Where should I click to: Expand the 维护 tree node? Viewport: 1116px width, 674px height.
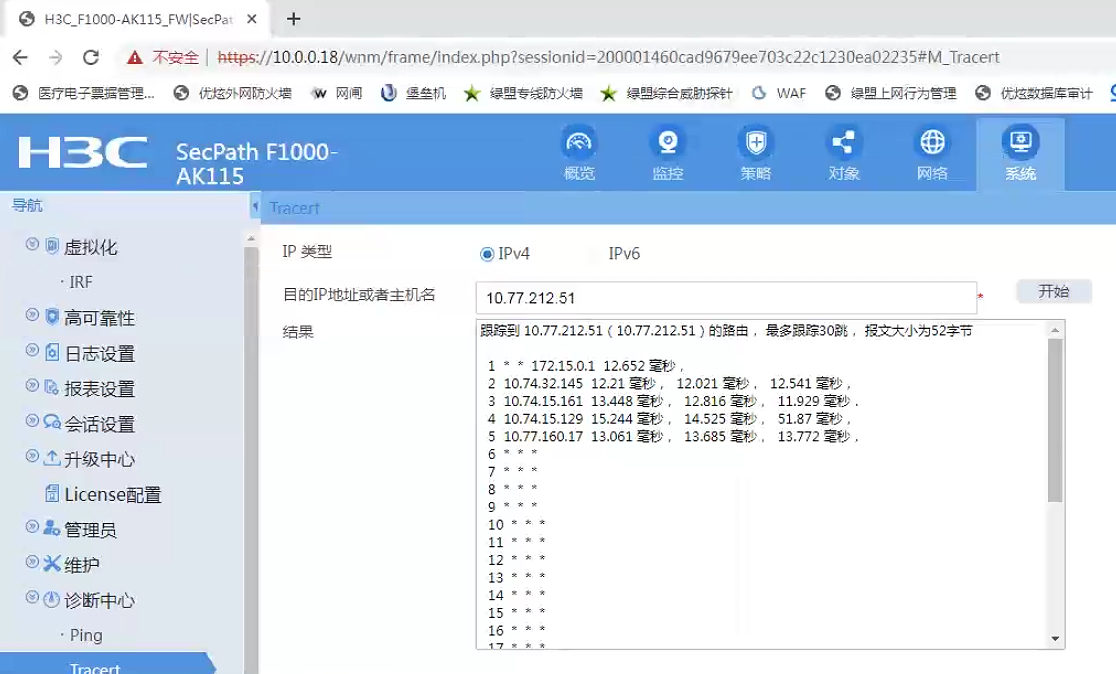click(x=32, y=562)
